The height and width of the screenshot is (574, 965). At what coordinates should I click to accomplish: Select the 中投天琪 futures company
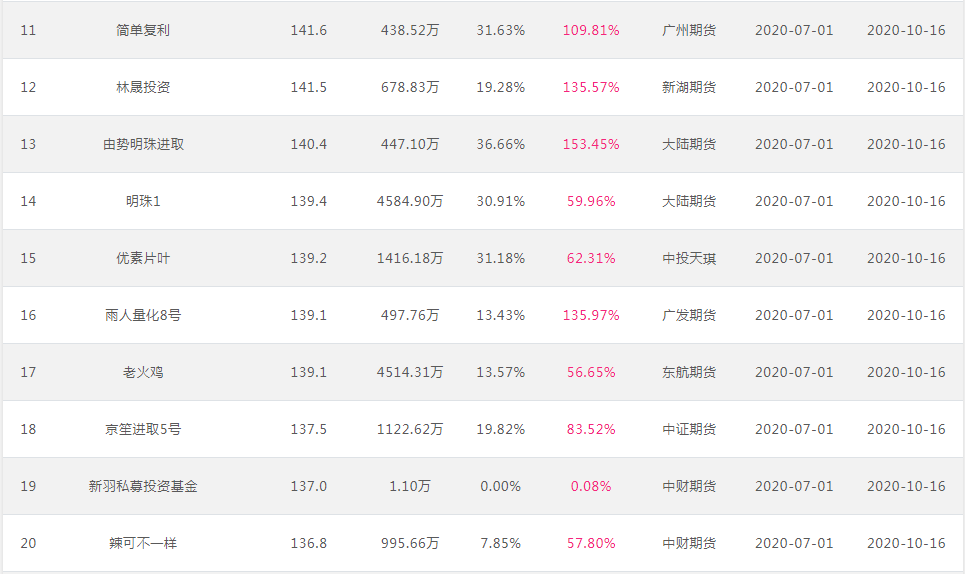689,258
